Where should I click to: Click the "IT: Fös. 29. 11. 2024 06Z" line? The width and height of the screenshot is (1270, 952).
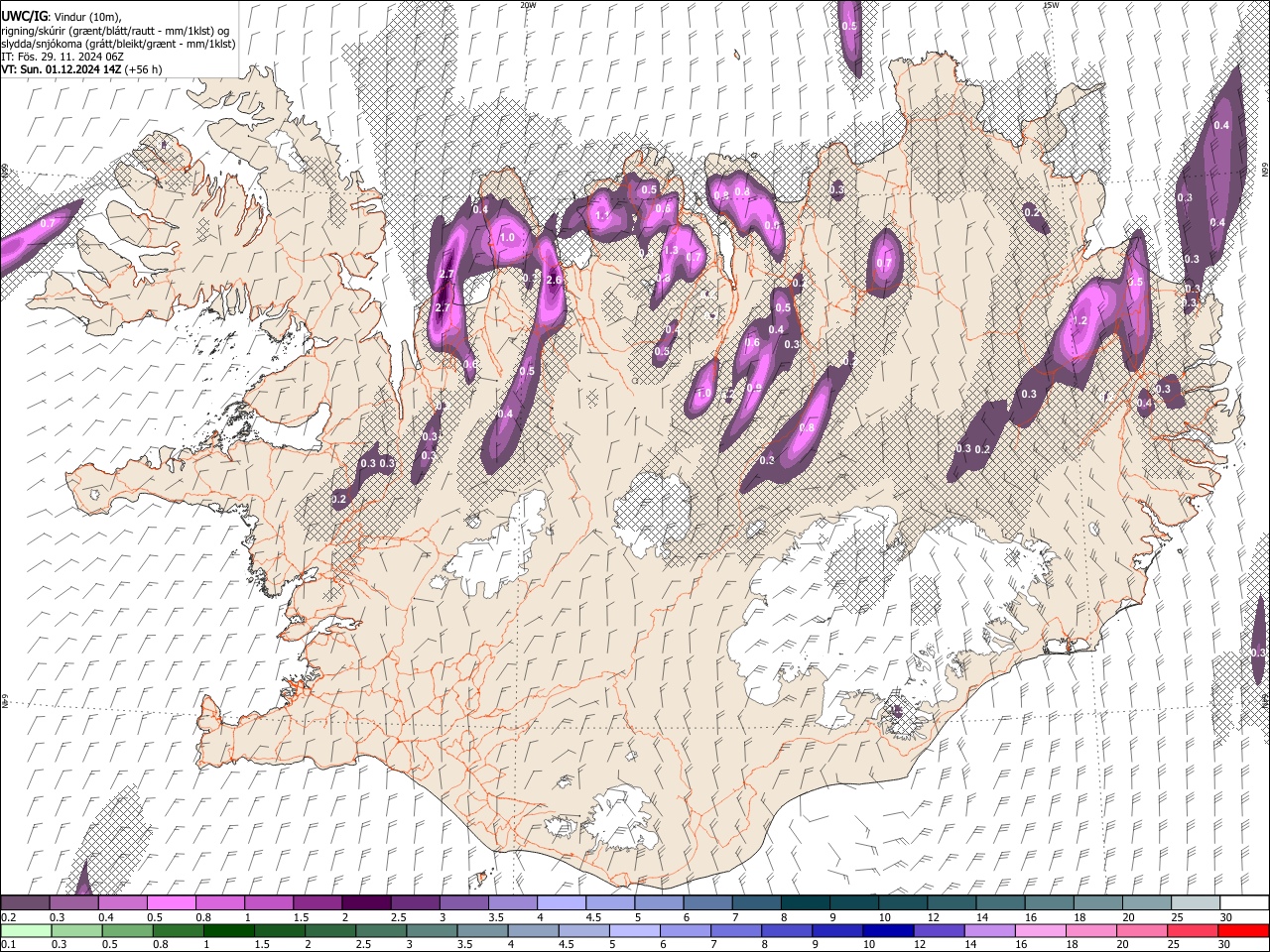[x=63, y=57]
